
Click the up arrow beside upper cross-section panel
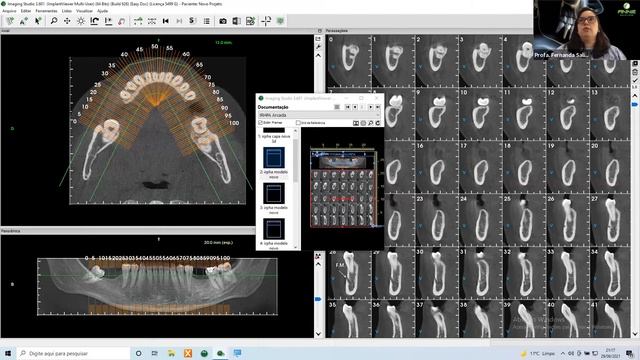click(318, 56)
